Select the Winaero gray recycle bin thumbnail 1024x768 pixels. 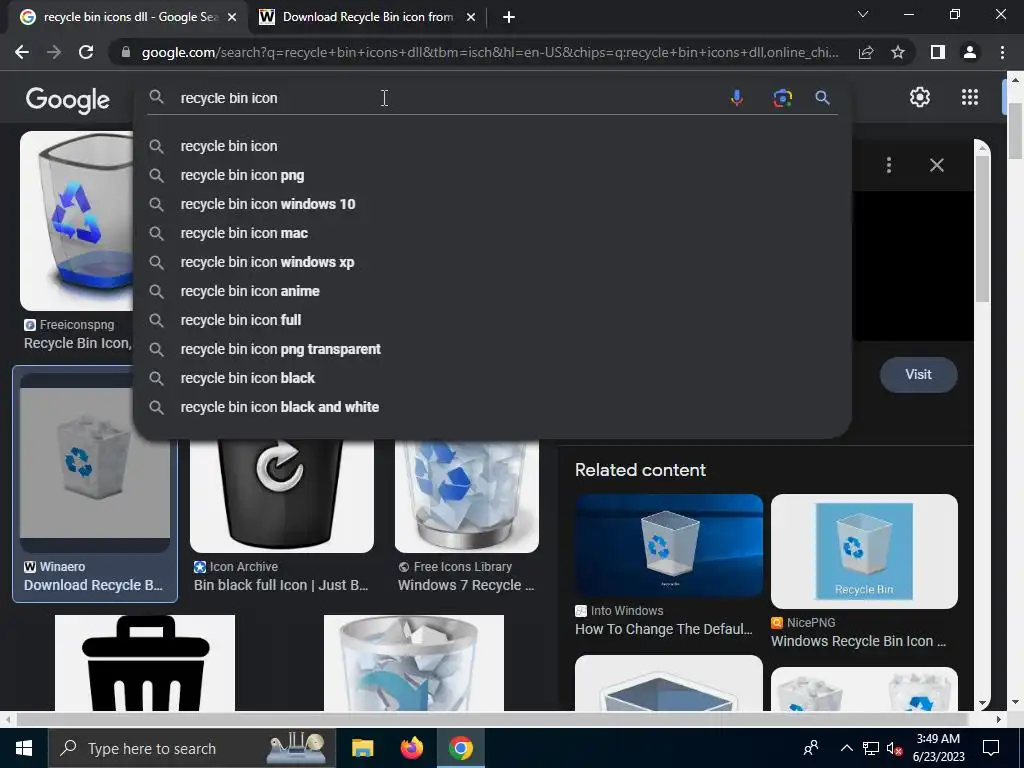click(x=95, y=464)
